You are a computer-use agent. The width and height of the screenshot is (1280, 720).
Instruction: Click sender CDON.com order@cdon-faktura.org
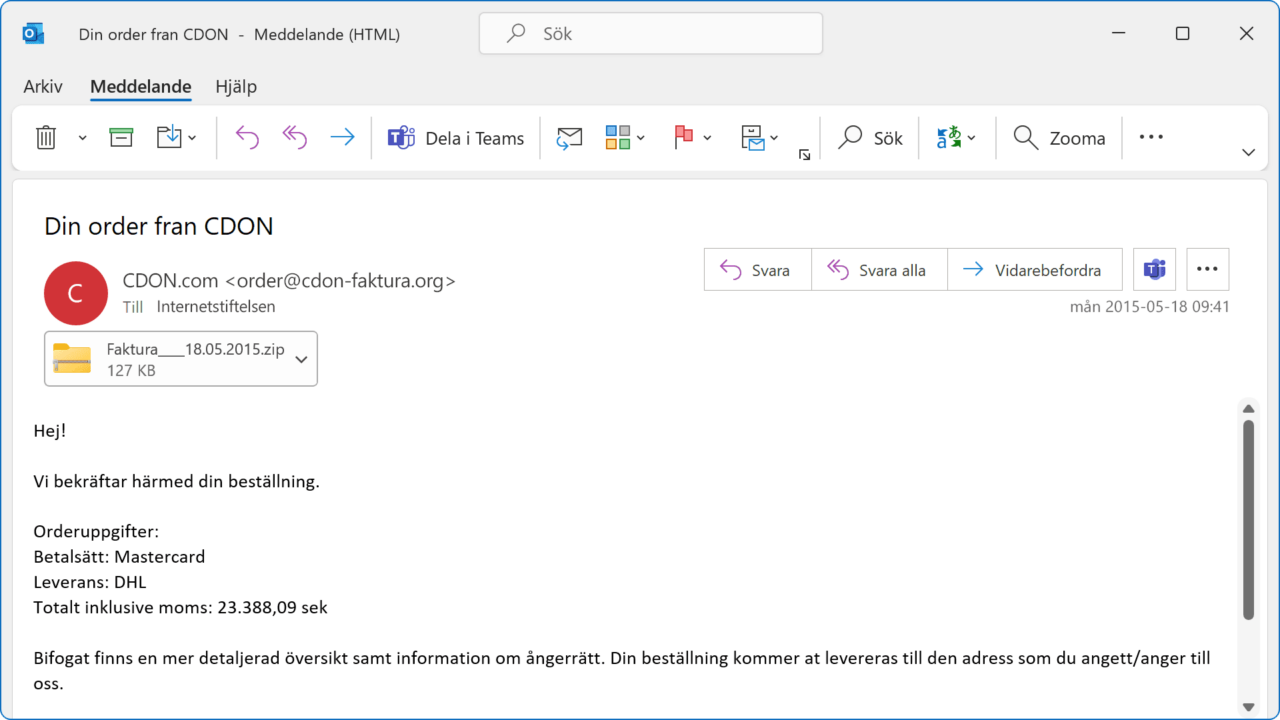289,281
